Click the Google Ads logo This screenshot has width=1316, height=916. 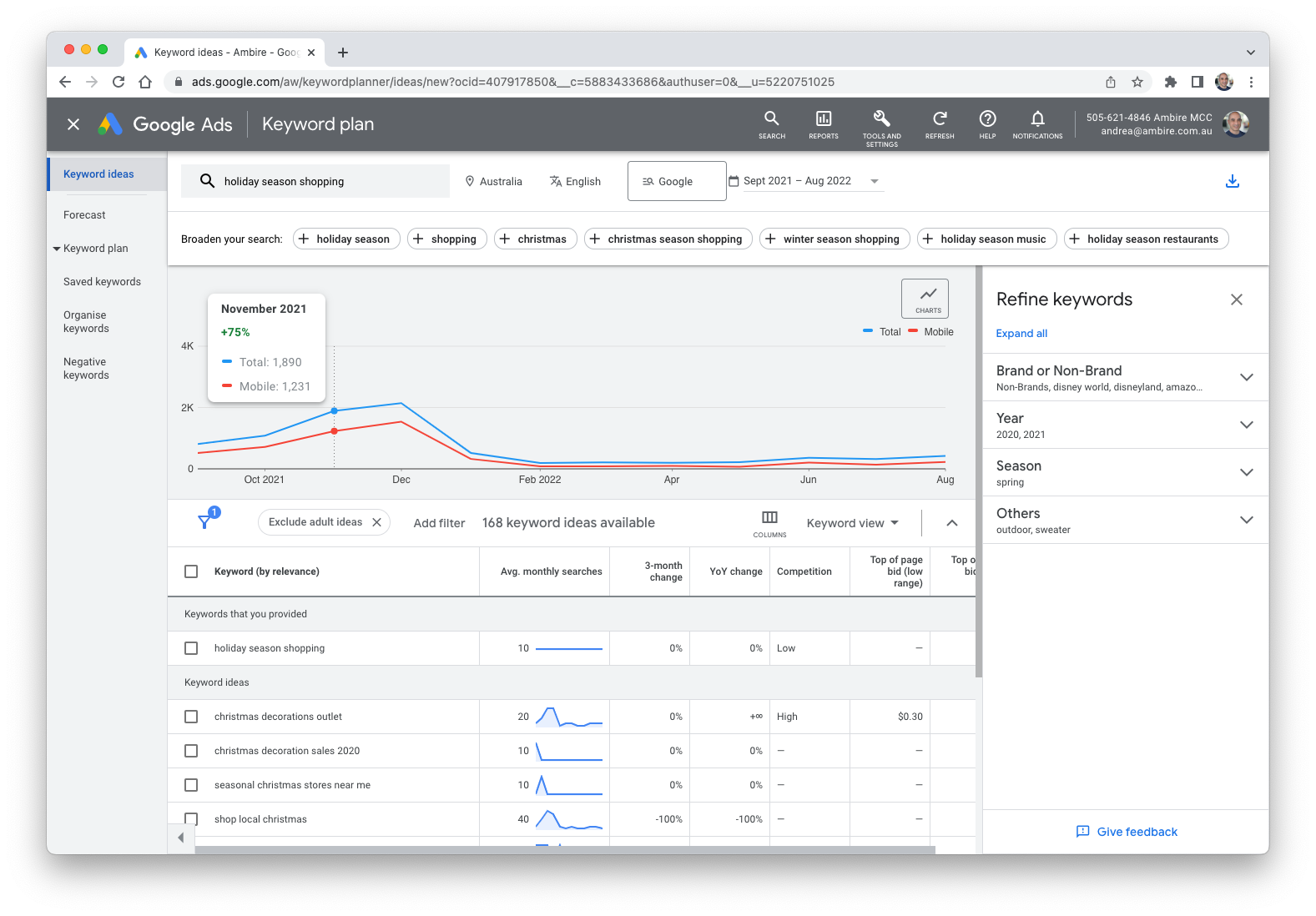(165, 124)
